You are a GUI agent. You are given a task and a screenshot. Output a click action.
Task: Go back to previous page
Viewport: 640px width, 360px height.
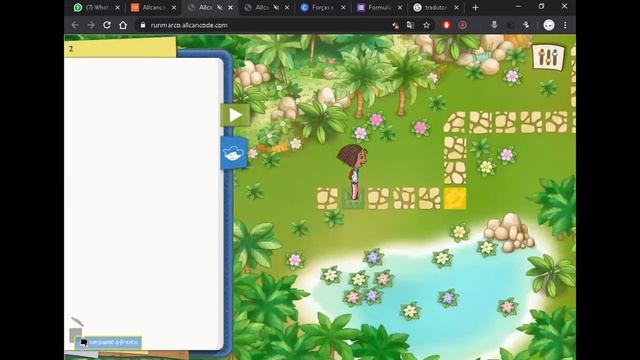[x=75, y=25]
